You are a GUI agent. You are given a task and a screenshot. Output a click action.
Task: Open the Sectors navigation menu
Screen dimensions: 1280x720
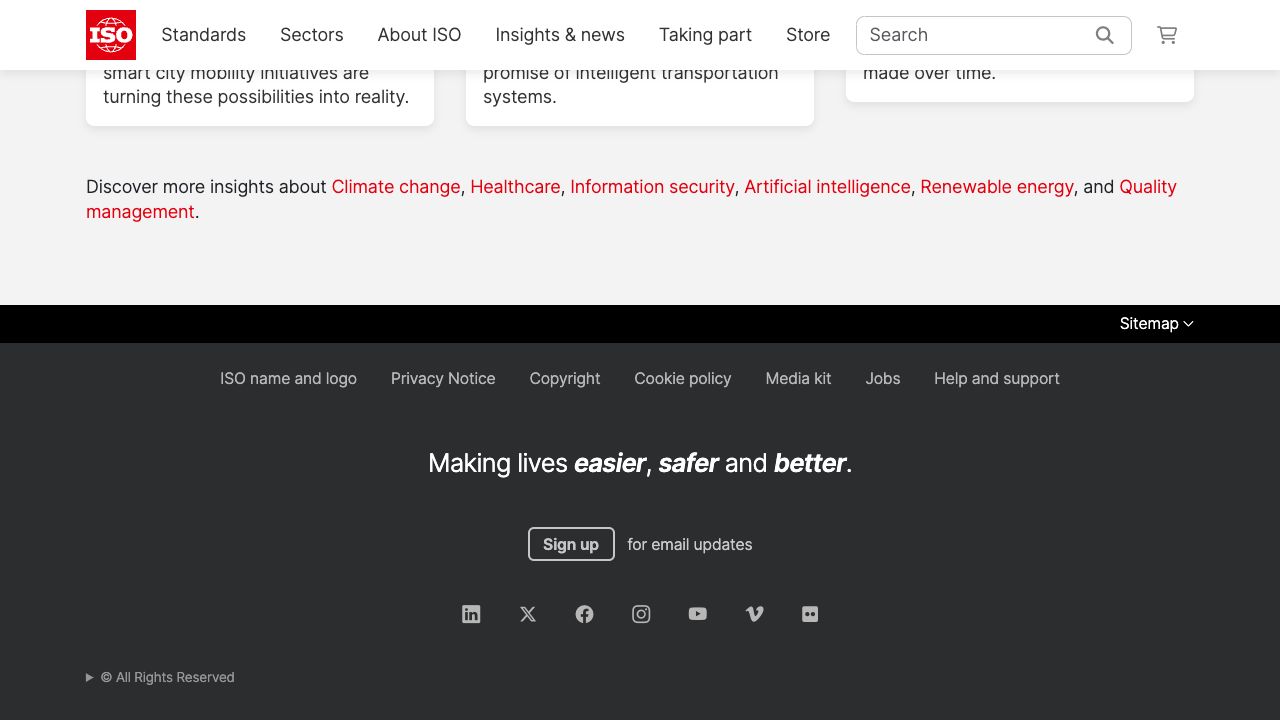click(x=311, y=35)
